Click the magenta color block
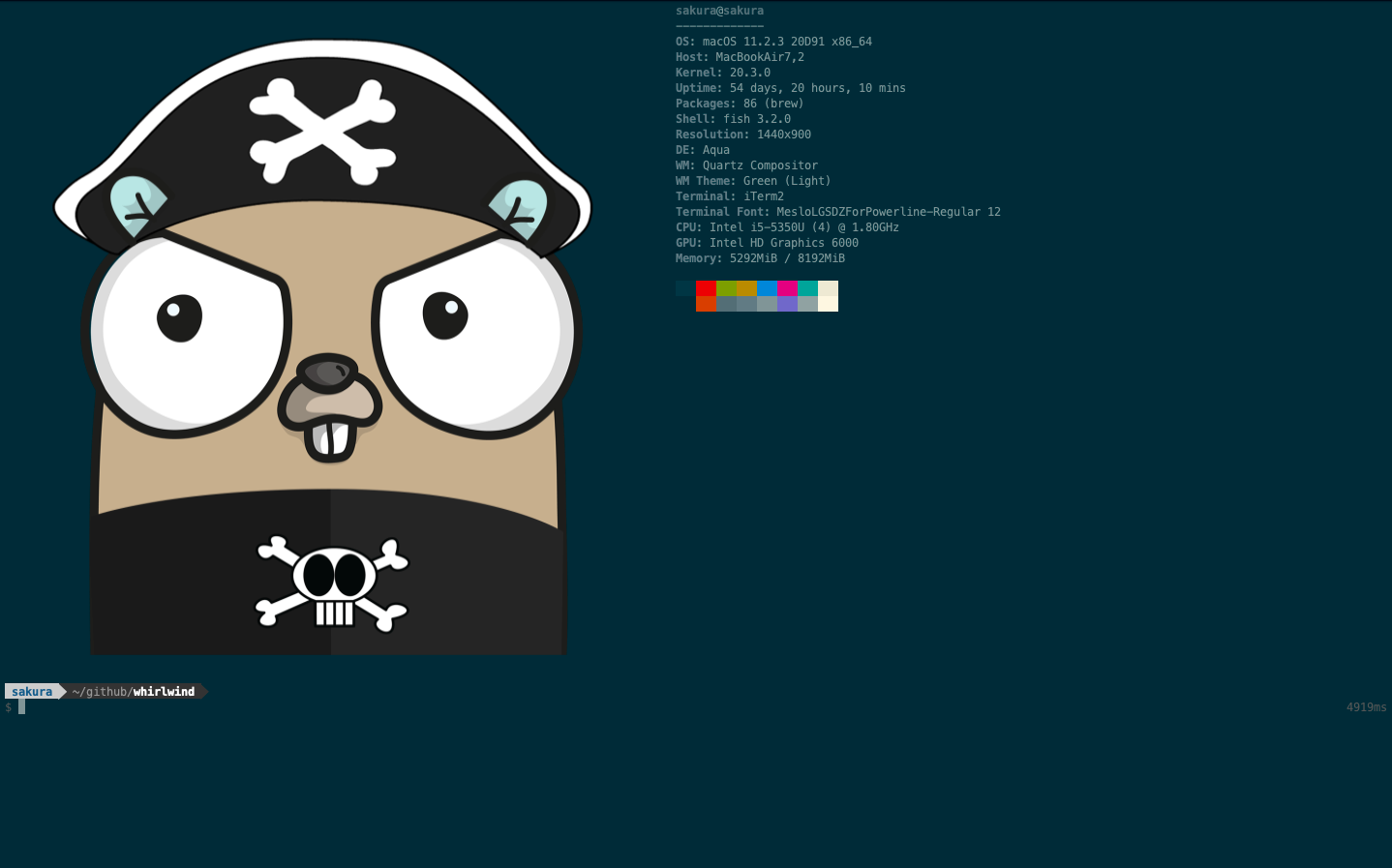 [787, 288]
